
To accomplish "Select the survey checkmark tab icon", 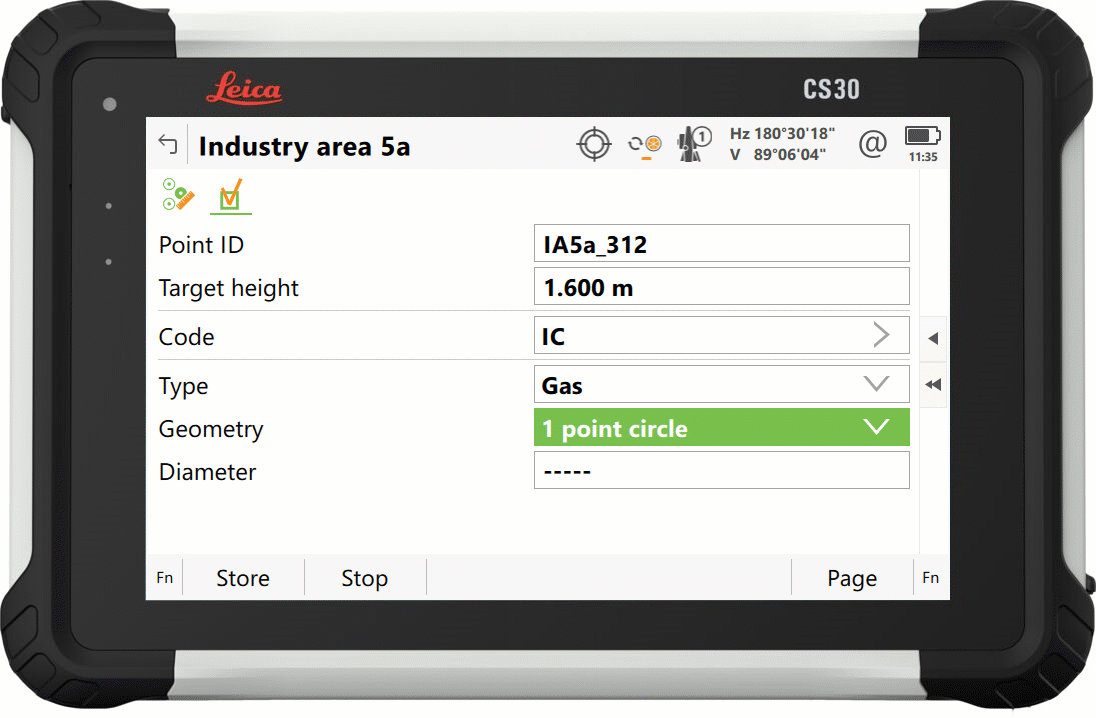I will 230,196.
